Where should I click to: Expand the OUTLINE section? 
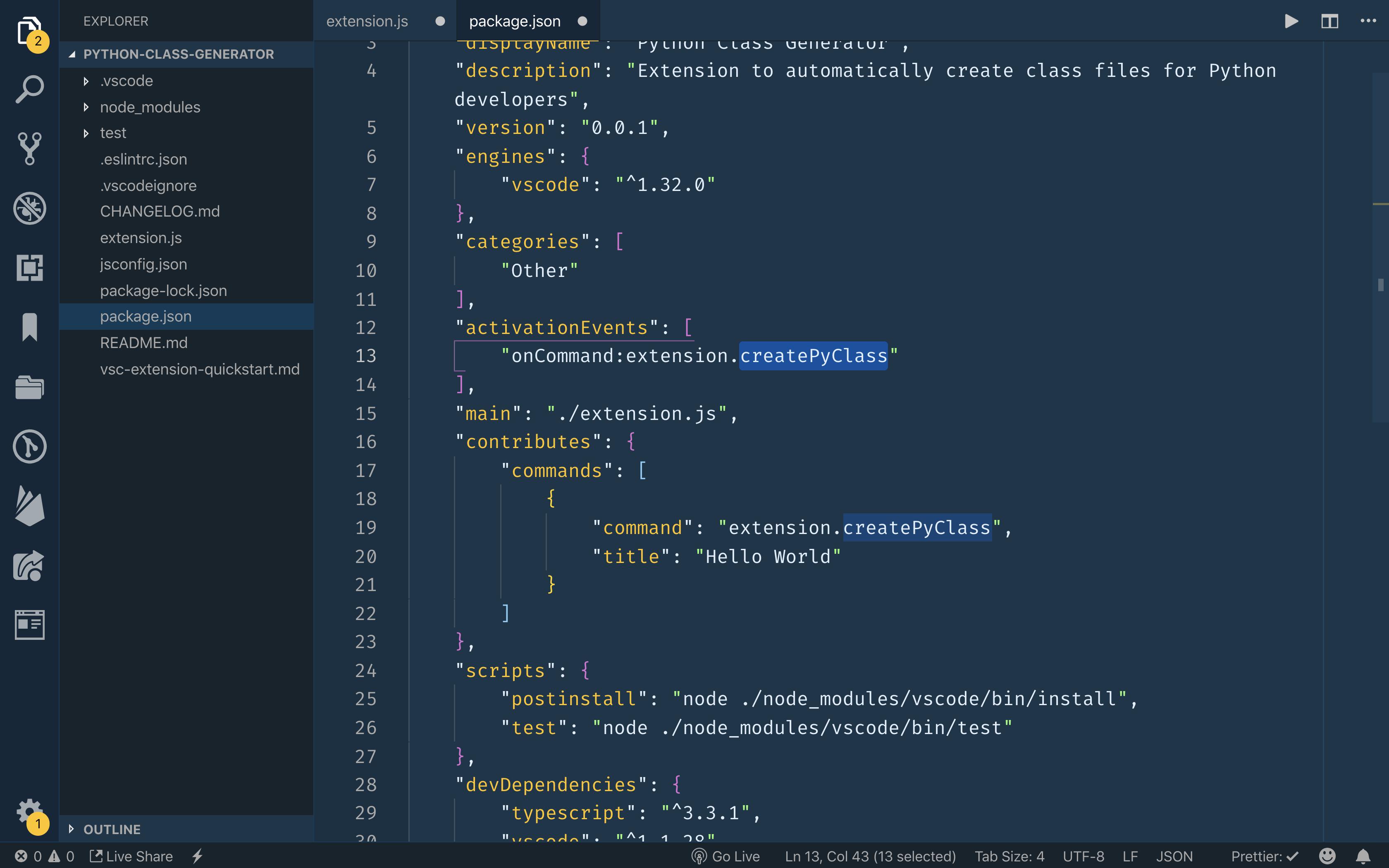pyautogui.click(x=112, y=829)
